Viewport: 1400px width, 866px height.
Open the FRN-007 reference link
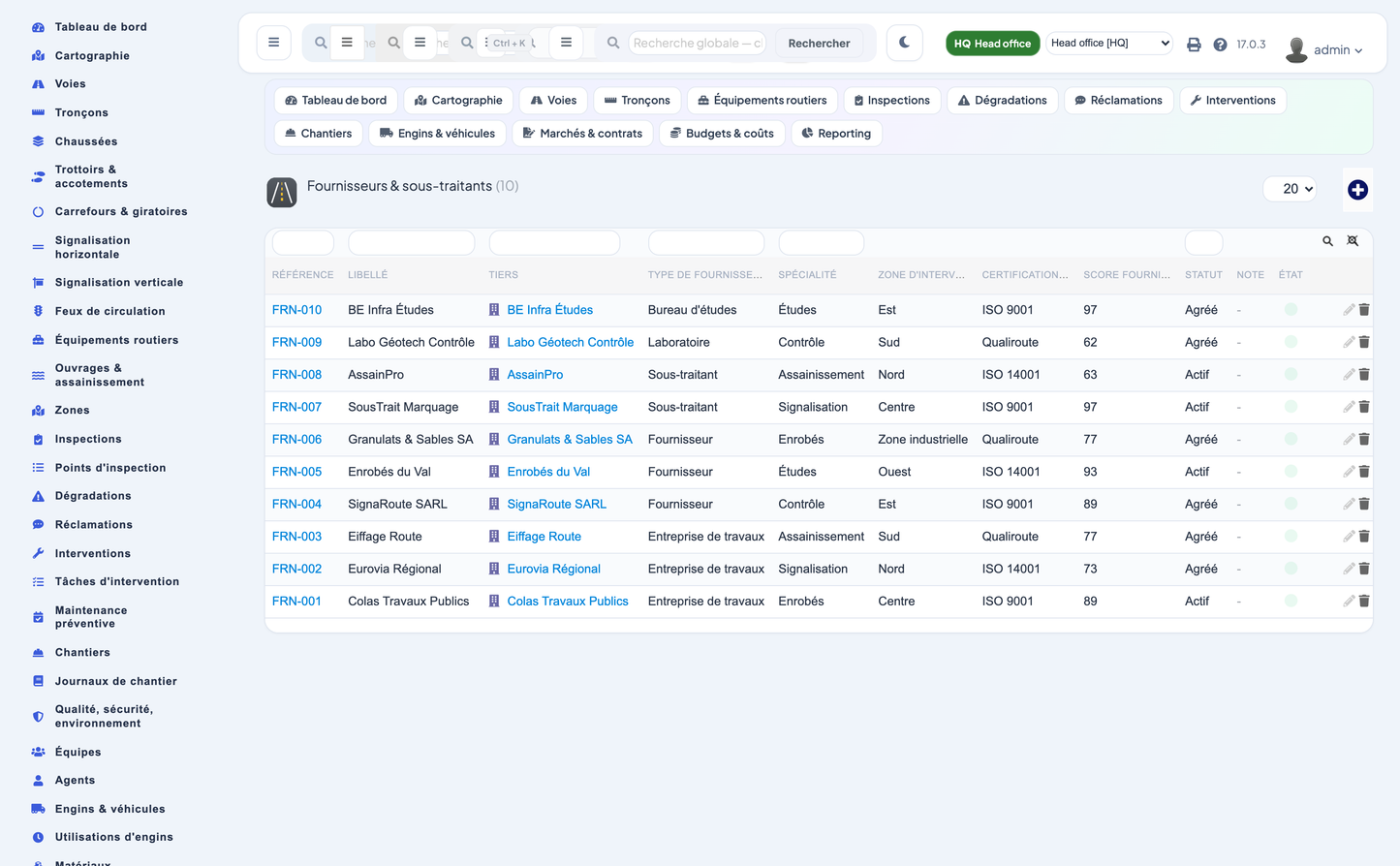[296, 407]
